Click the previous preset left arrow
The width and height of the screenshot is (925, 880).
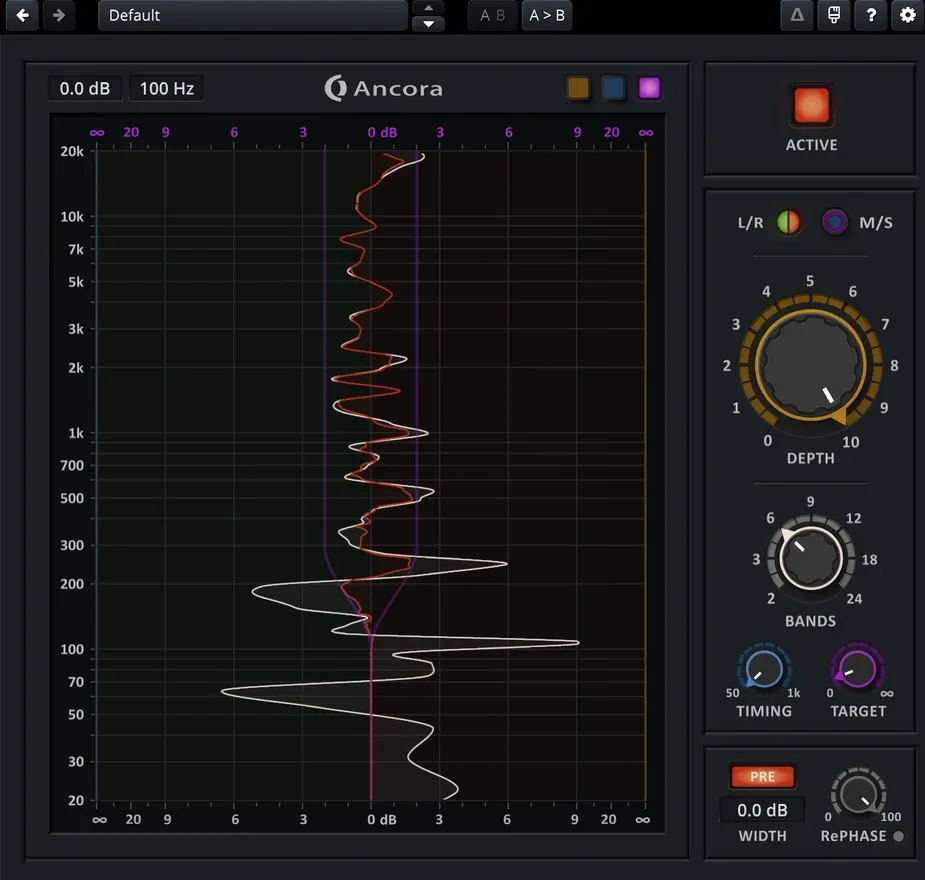22,15
